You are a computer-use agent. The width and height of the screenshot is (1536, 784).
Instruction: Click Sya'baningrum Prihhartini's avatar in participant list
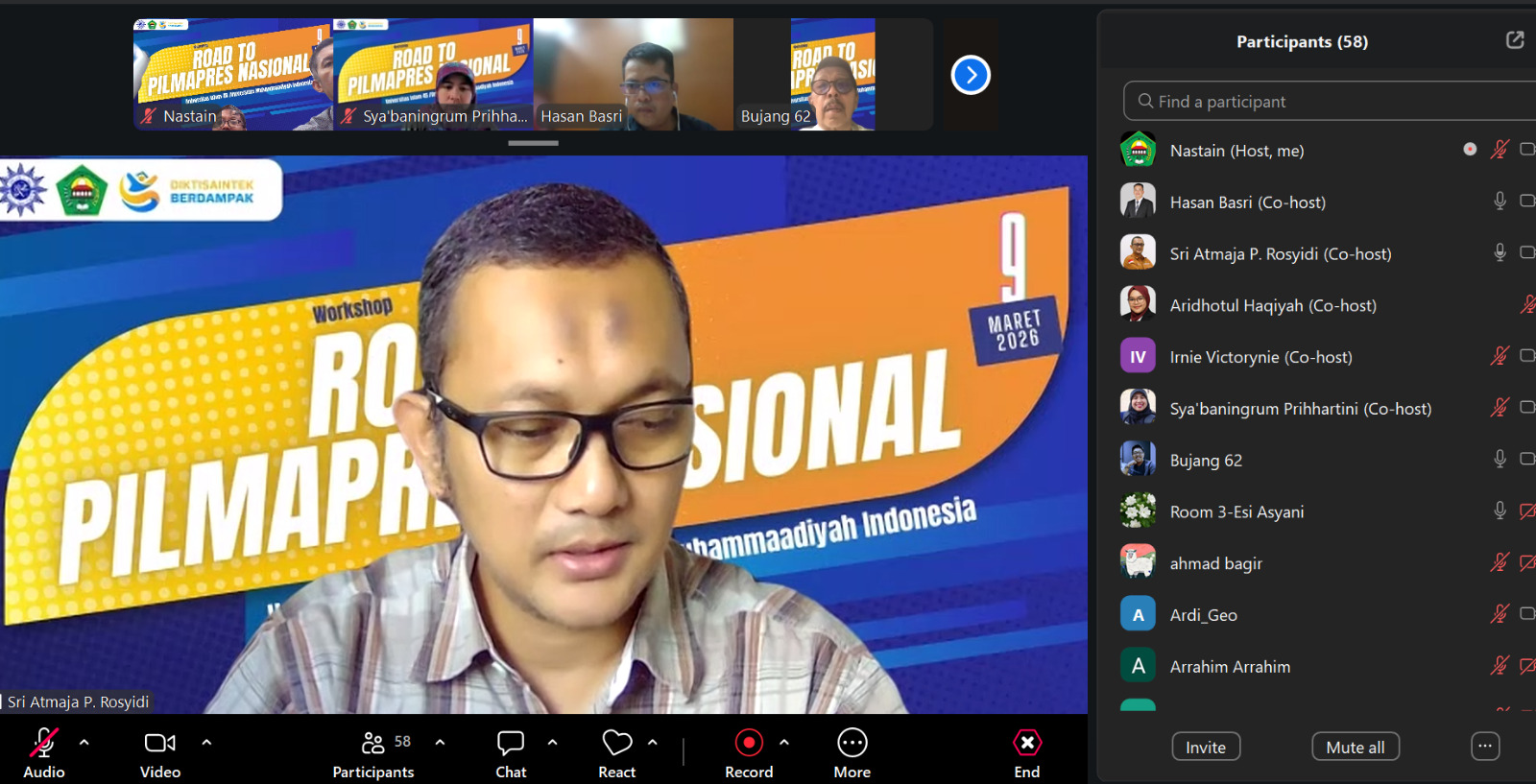pyautogui.click(x=1138, y=408)
